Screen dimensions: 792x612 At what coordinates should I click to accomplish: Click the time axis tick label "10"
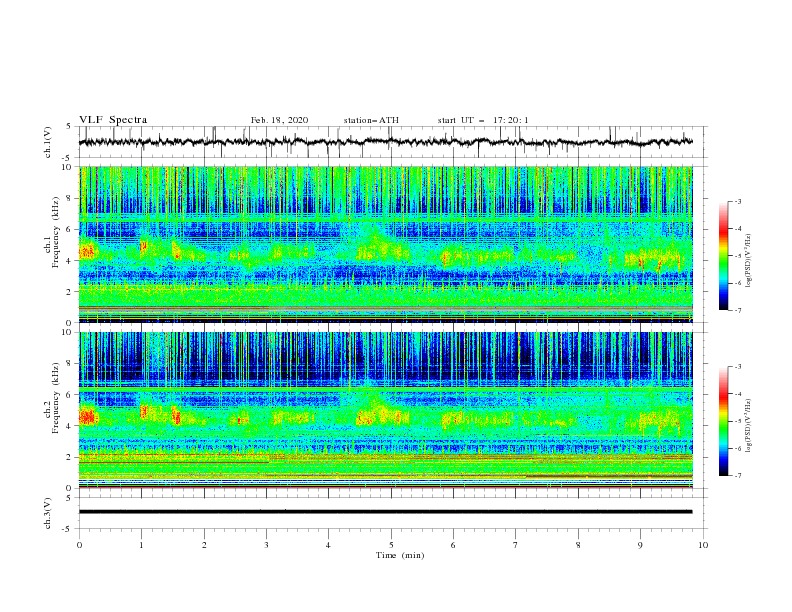[703, 545]
